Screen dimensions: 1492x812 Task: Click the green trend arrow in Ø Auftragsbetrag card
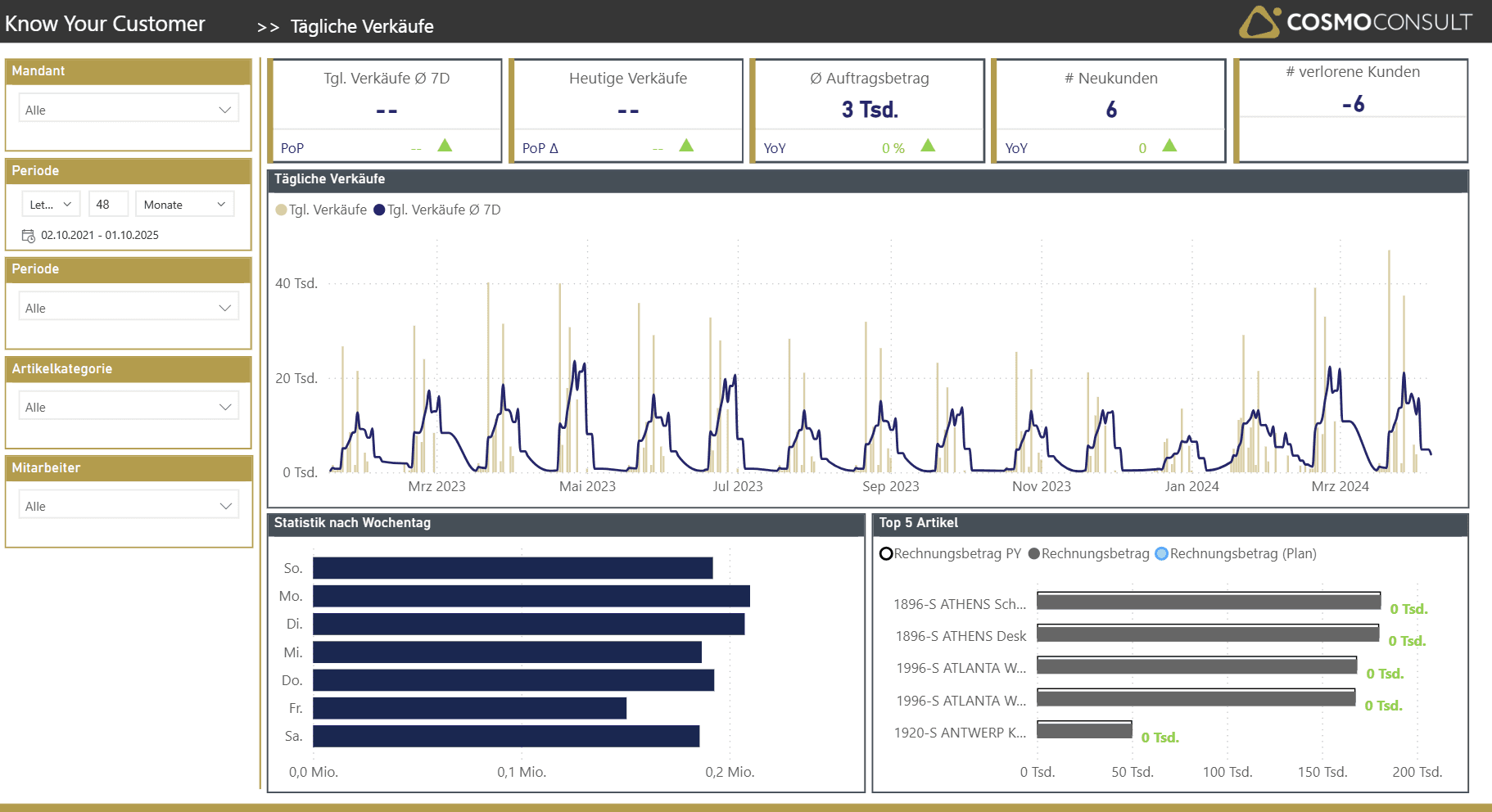928,146
